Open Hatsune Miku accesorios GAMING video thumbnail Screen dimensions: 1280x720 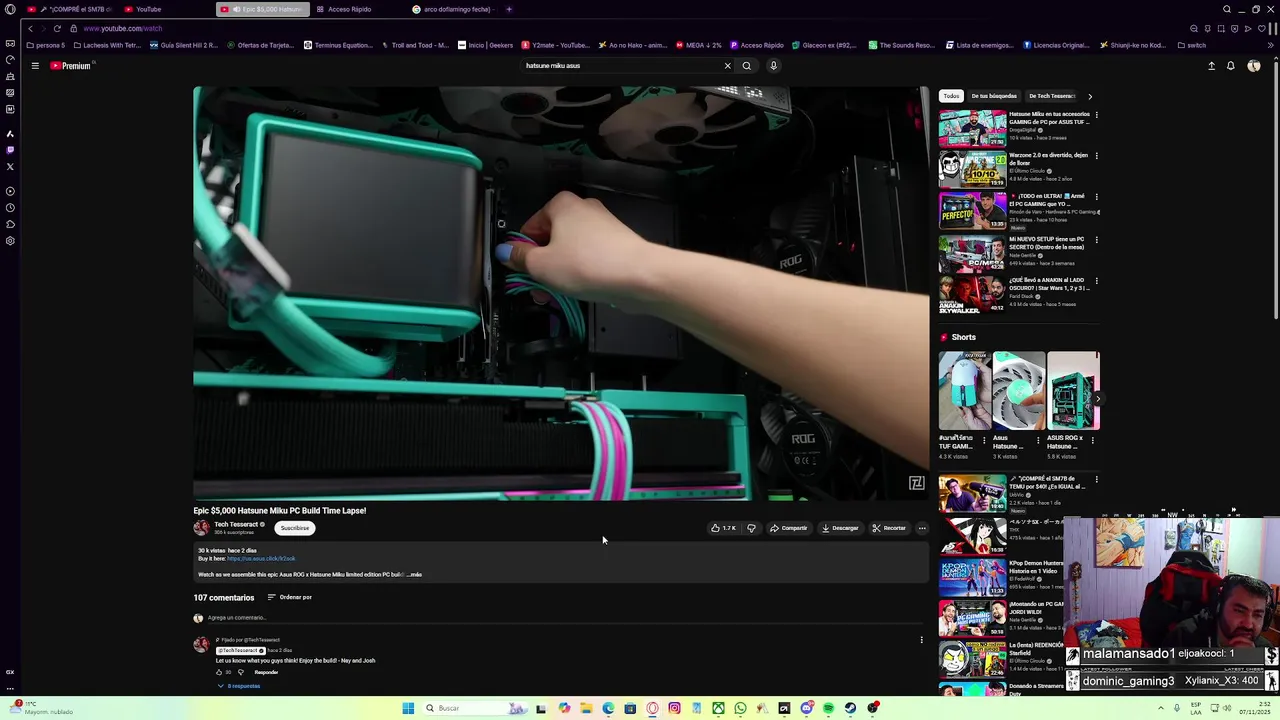972,128
